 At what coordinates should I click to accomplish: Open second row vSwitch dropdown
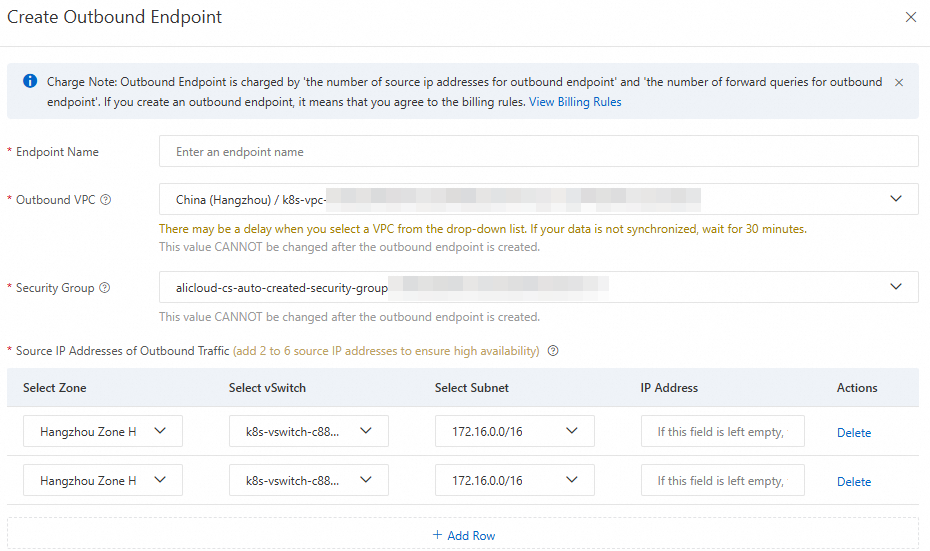click(x=309, y=481)
